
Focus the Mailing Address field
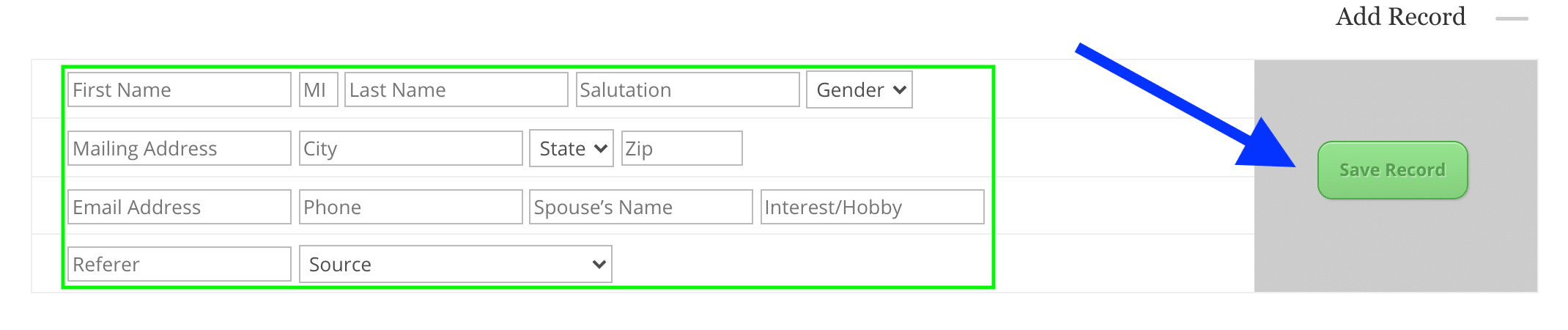179,148
